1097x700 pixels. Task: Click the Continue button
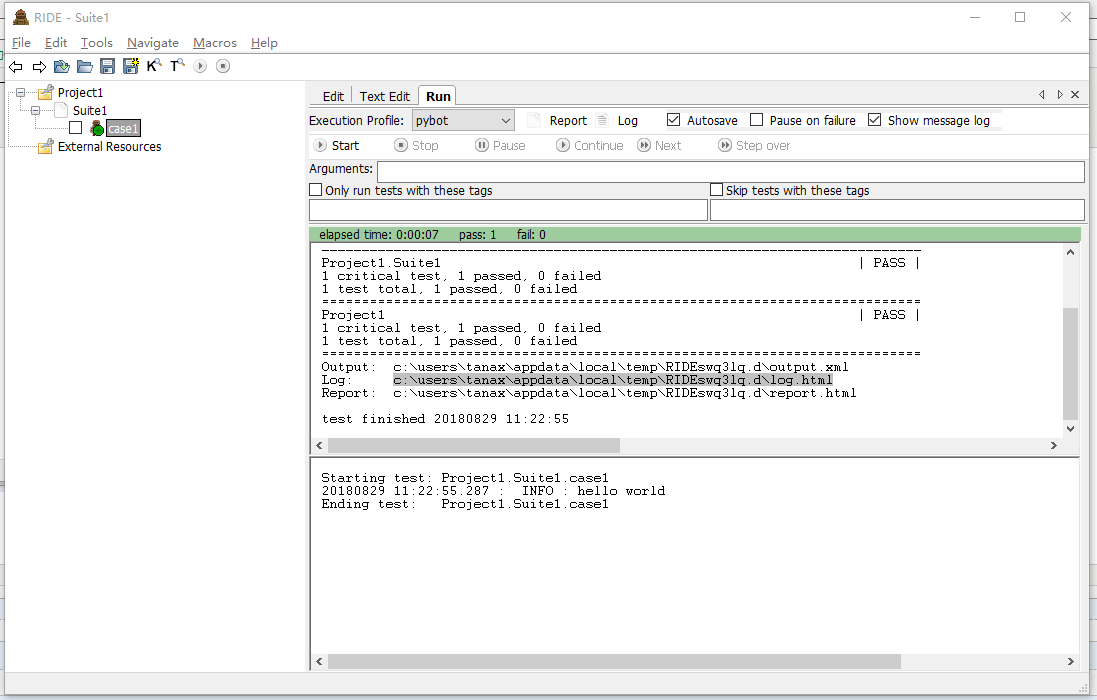coord(590,145)
